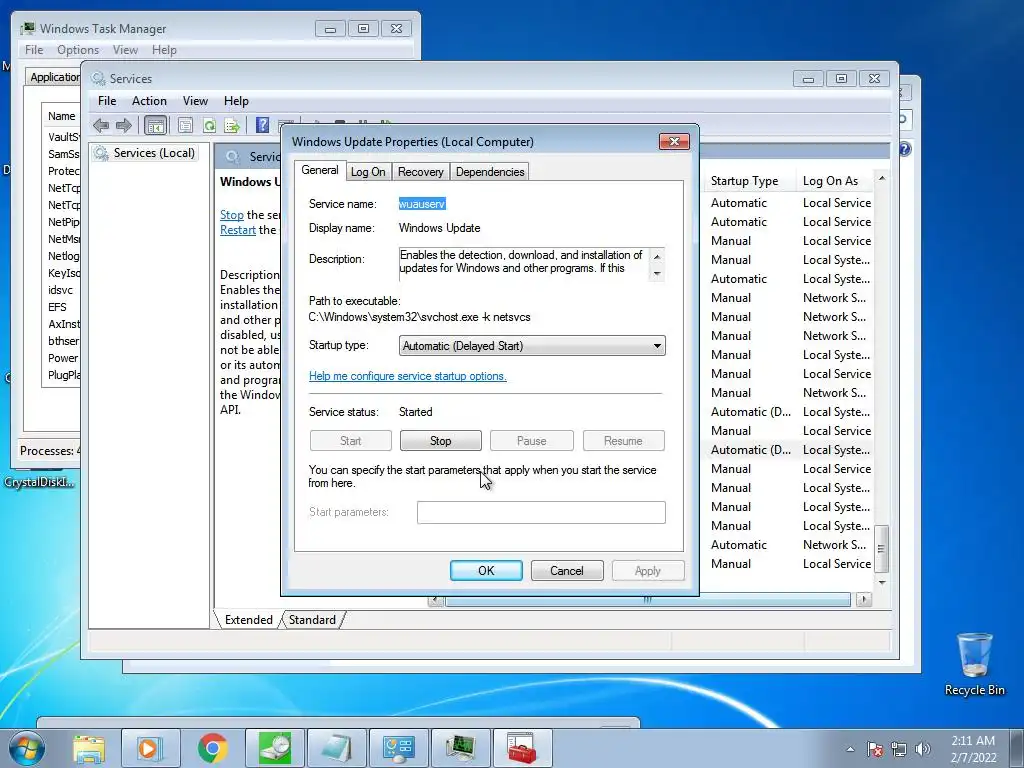Viewport: 1024px width, 768px height.
Task: Open the Recycle Bin desktop icon
Action: click(x=974, y=664)
